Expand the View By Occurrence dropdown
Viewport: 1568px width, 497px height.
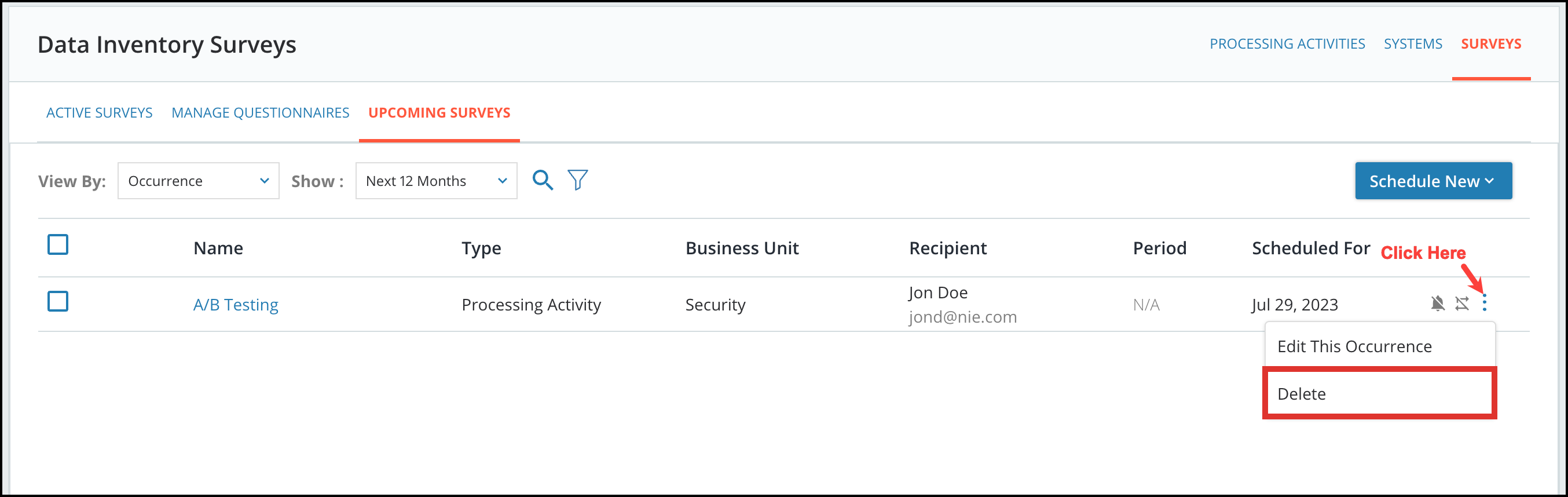point(199,181)
